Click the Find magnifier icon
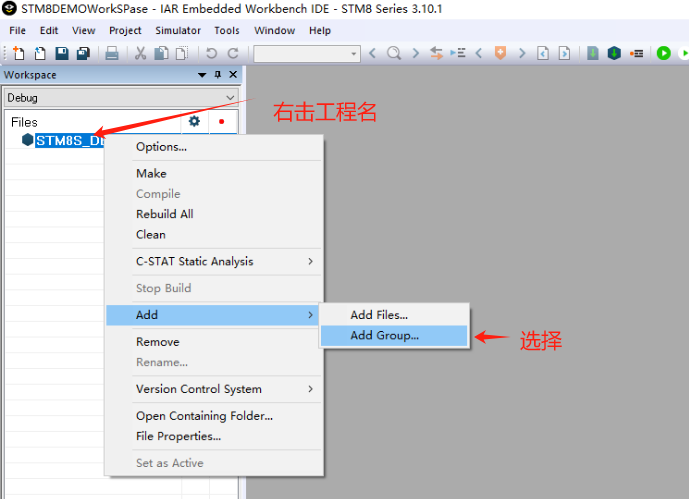Image resolution: width=689 pixels, height=499 pixels. (x=394, y=54)
